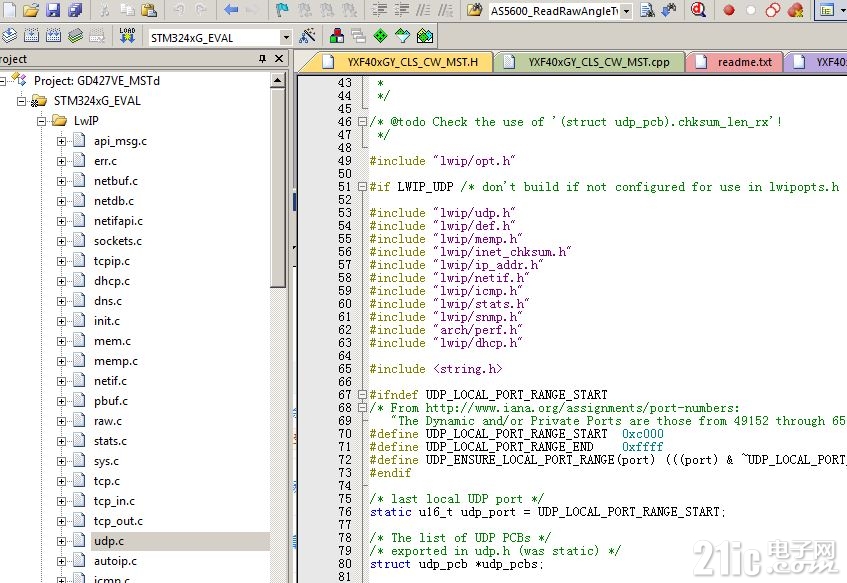Select autoip.c in the project tree
This screenshot has height=583, width=847.
[x=115, y=561]
